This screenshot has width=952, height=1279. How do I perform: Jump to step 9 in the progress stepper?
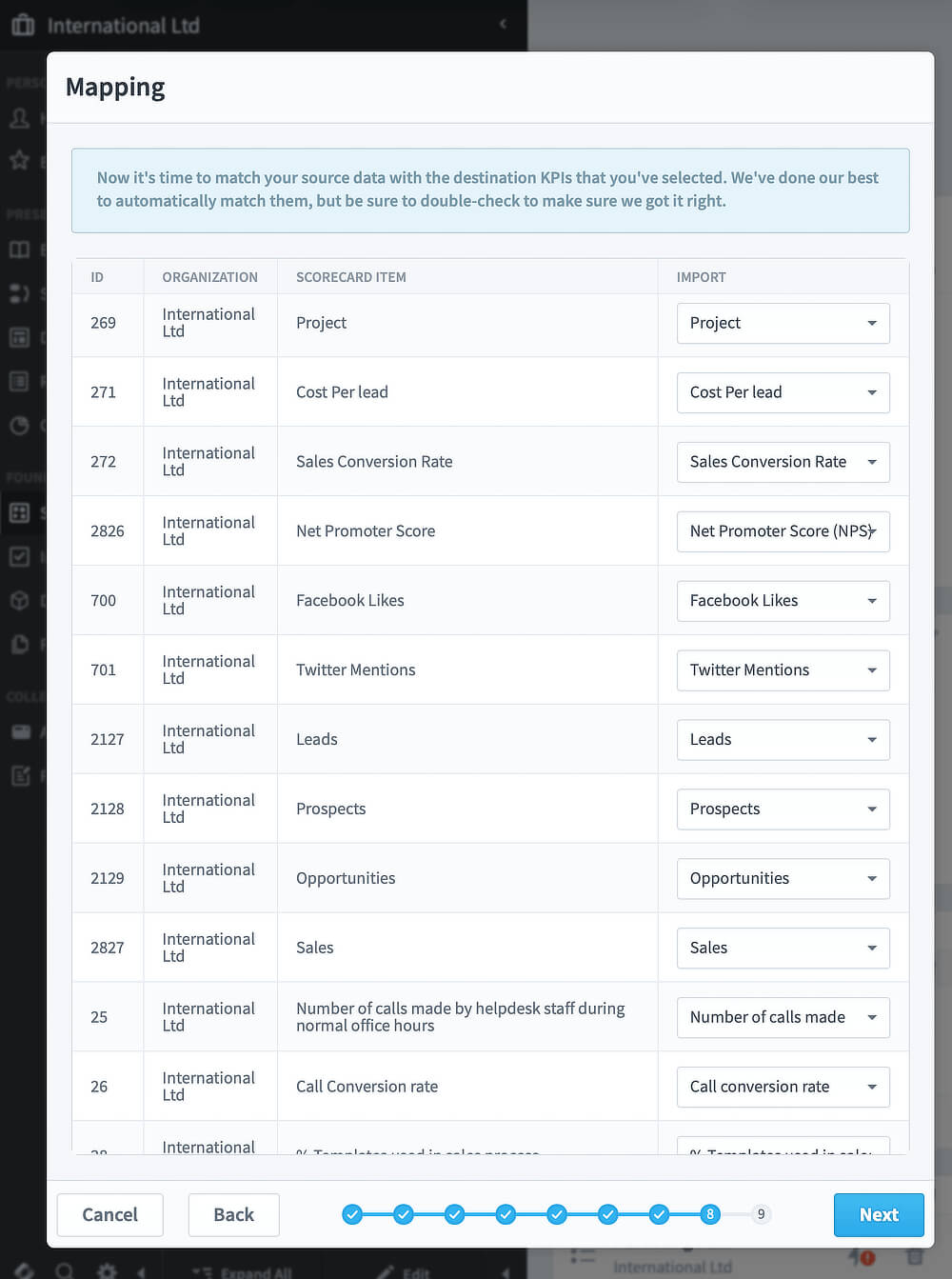pos(761,1214)
